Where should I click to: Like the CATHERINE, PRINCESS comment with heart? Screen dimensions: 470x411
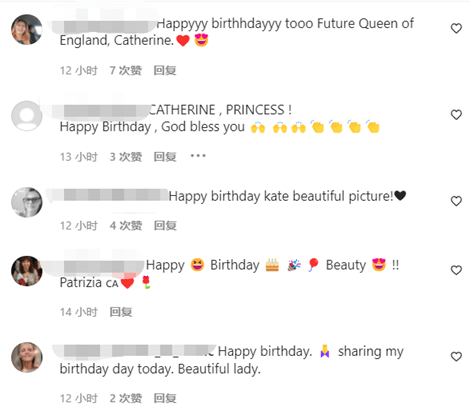coord(456,115)
